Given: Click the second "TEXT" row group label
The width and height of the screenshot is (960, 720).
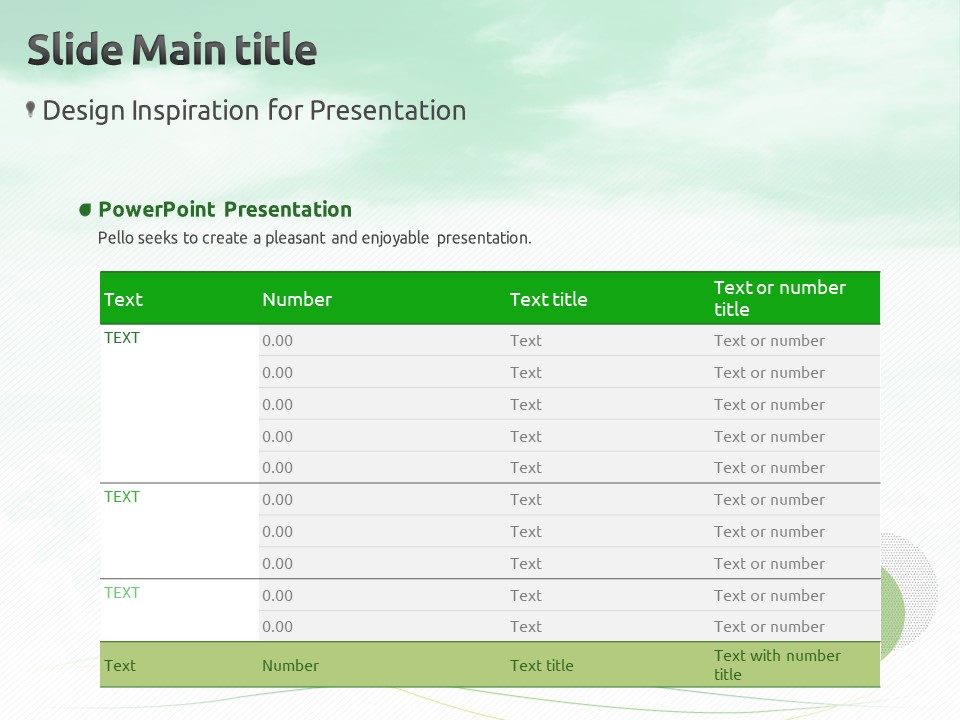Looking at the screenshot, I should 122,497.
